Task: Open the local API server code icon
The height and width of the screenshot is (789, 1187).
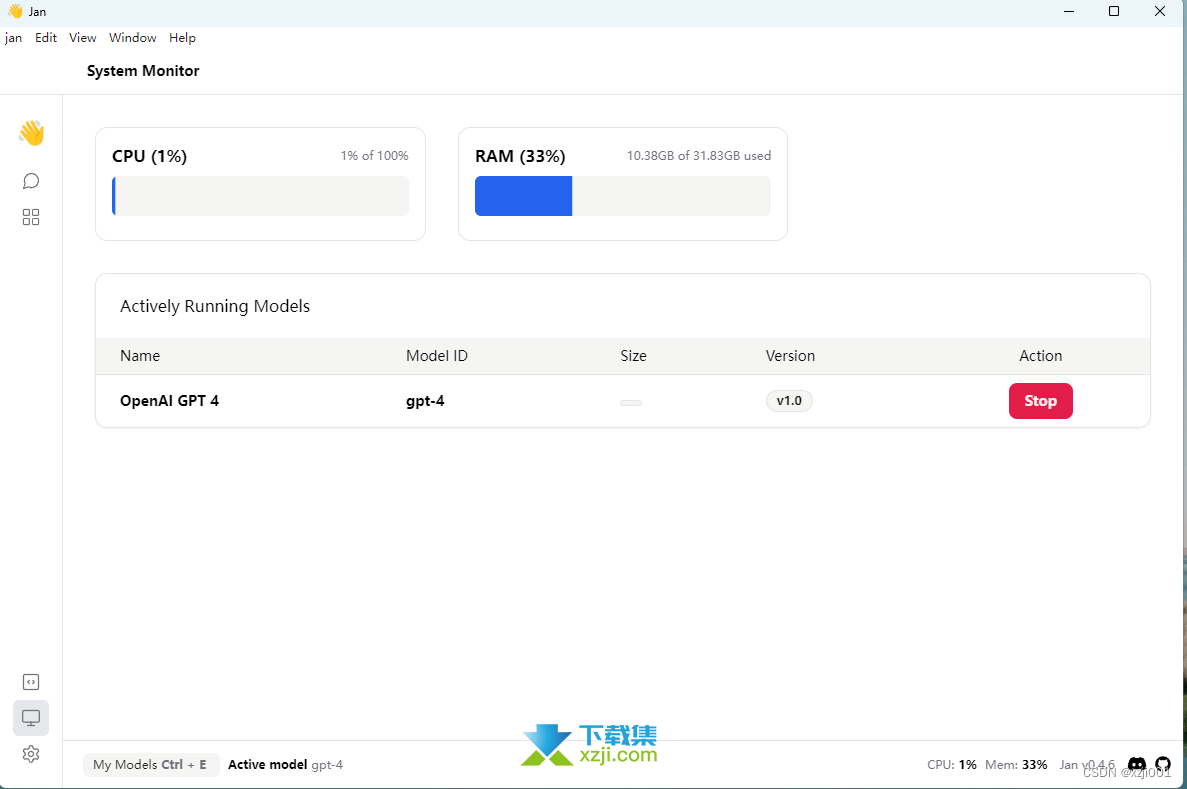Action: [31, 682]
